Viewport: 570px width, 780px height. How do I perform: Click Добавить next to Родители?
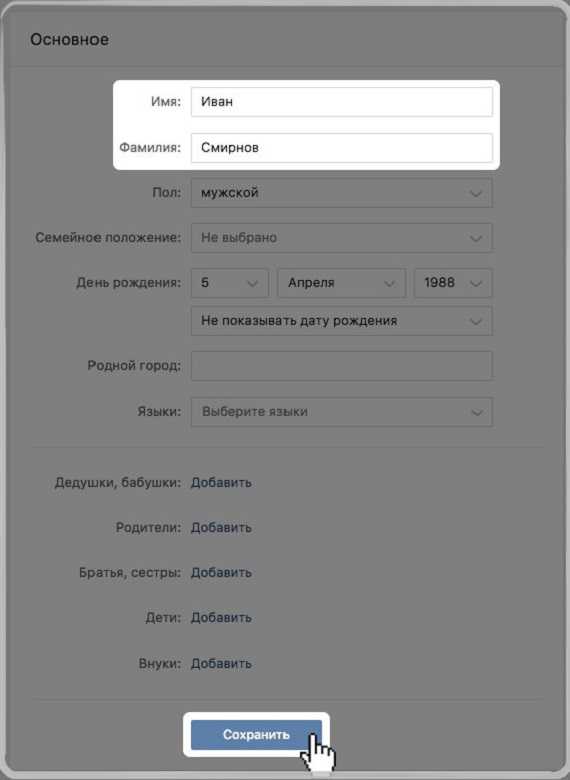[x=221, y=527]
